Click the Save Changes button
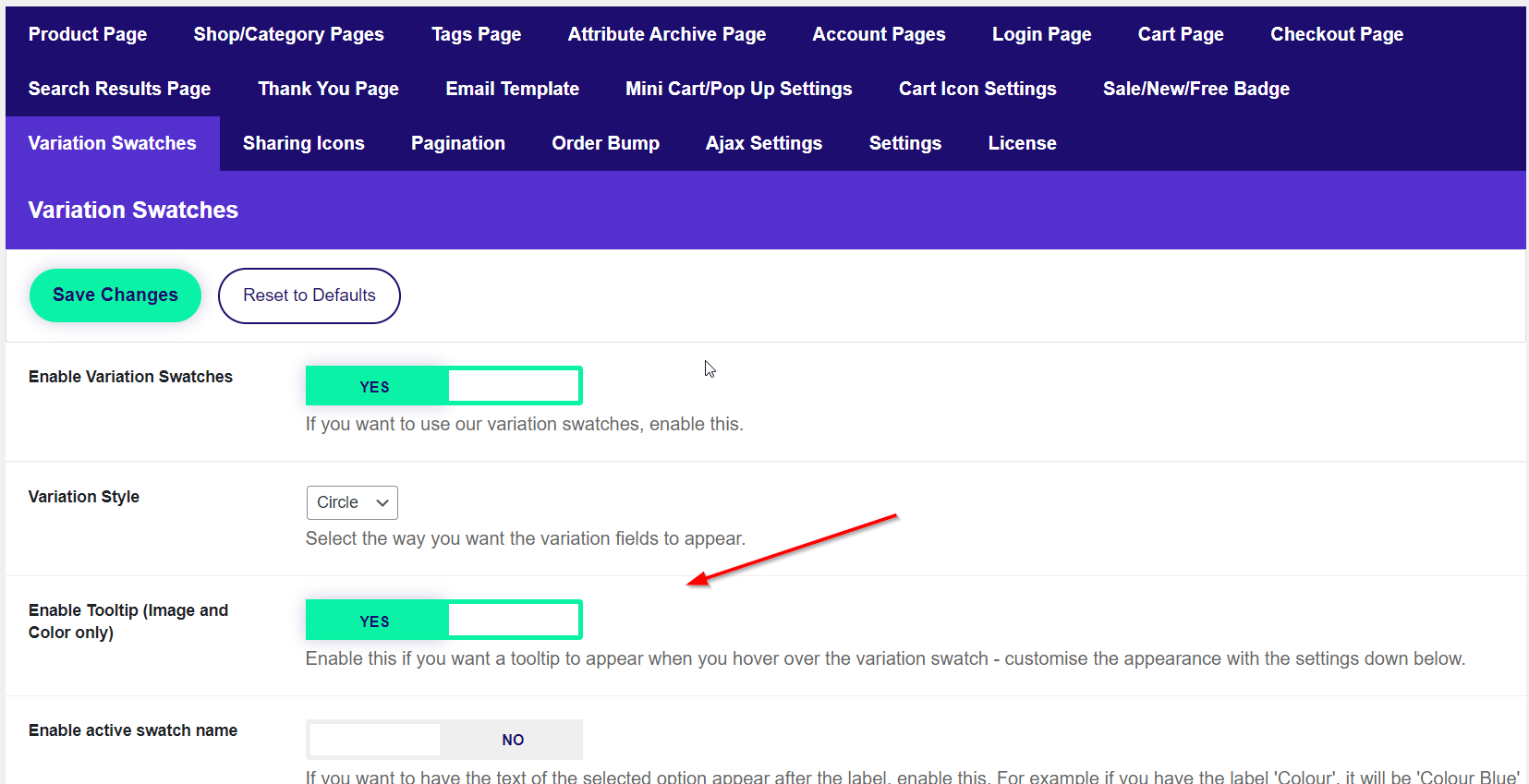 tap(115, 296)
